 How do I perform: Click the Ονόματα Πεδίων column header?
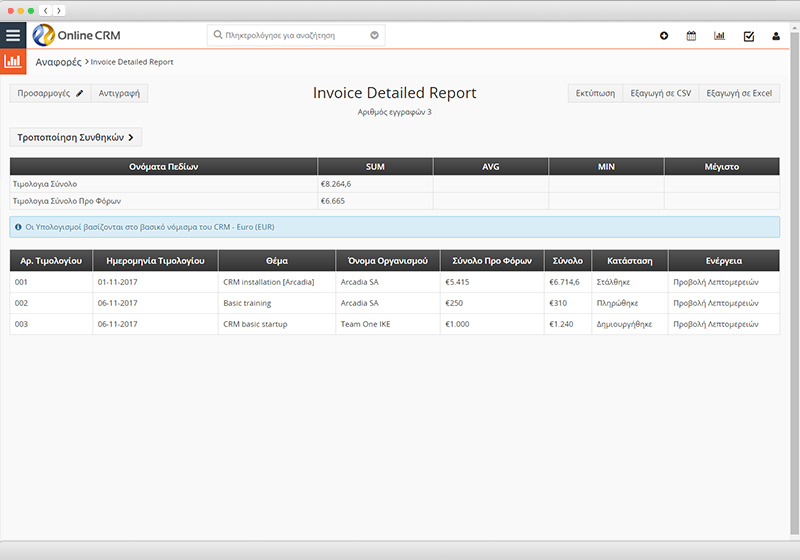[163, 167]
